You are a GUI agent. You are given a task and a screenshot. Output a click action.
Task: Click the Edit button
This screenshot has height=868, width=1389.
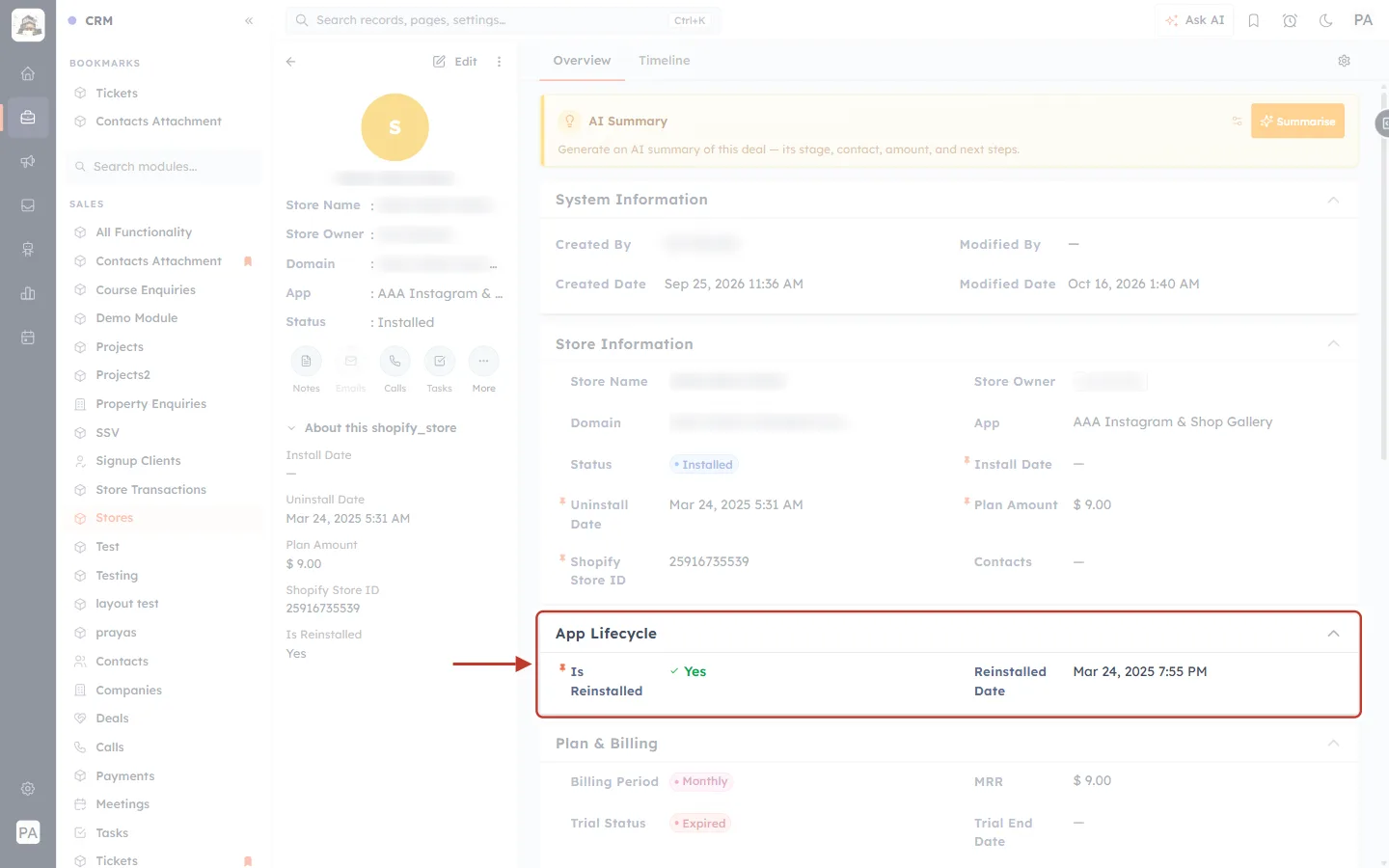455,62
